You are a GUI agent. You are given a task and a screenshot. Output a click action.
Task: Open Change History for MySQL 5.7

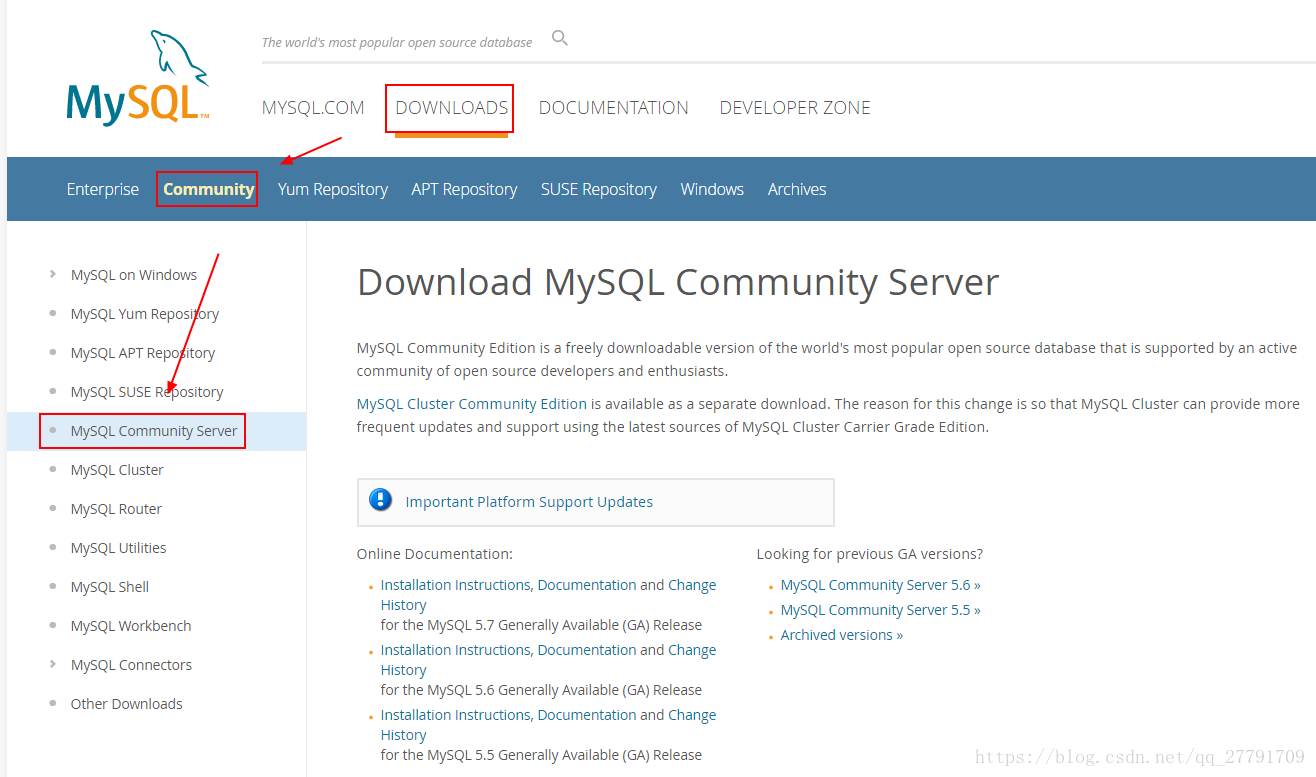click(x=548, y=595)
